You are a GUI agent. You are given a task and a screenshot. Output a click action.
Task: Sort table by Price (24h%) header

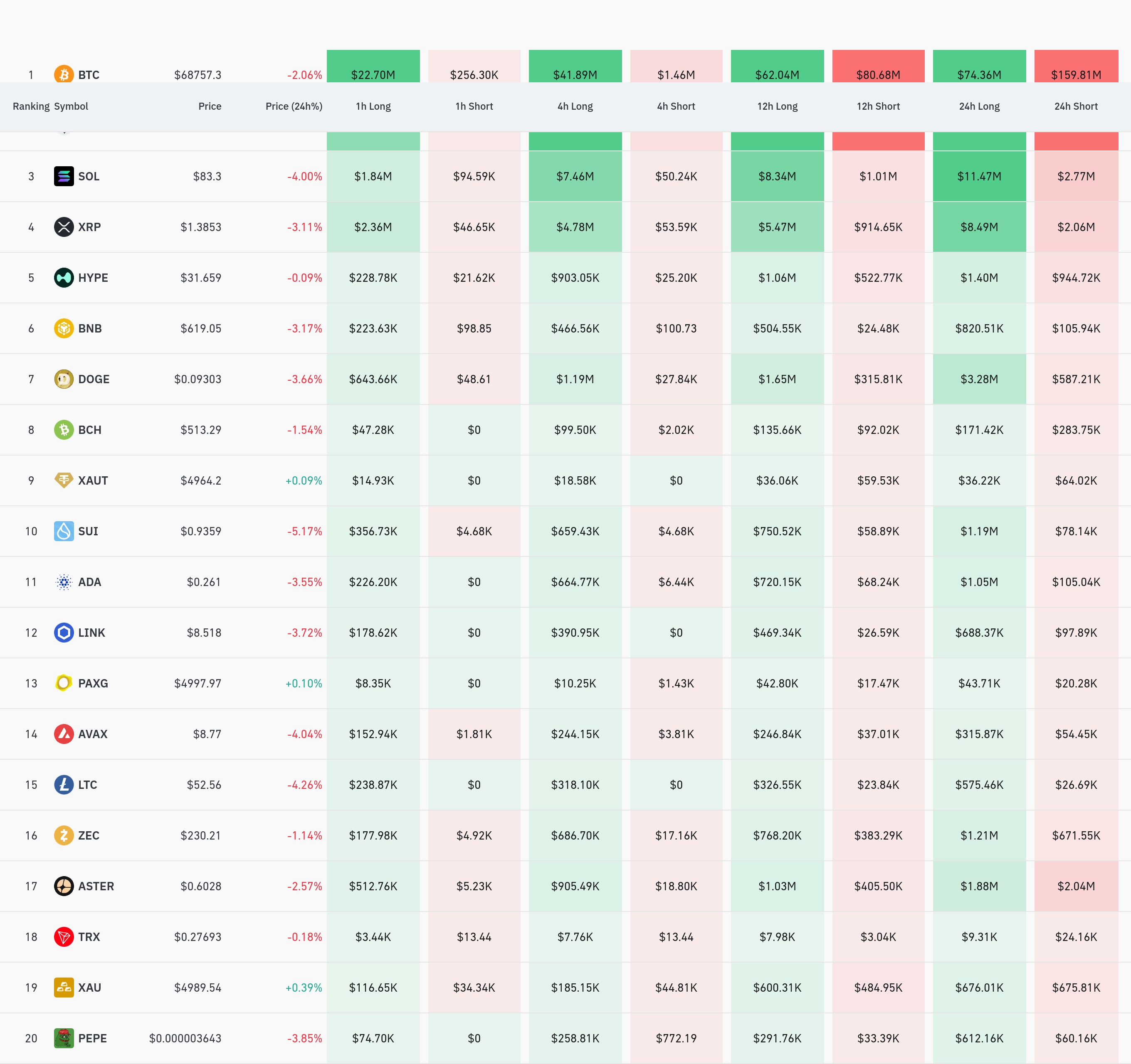pos(294,106)
